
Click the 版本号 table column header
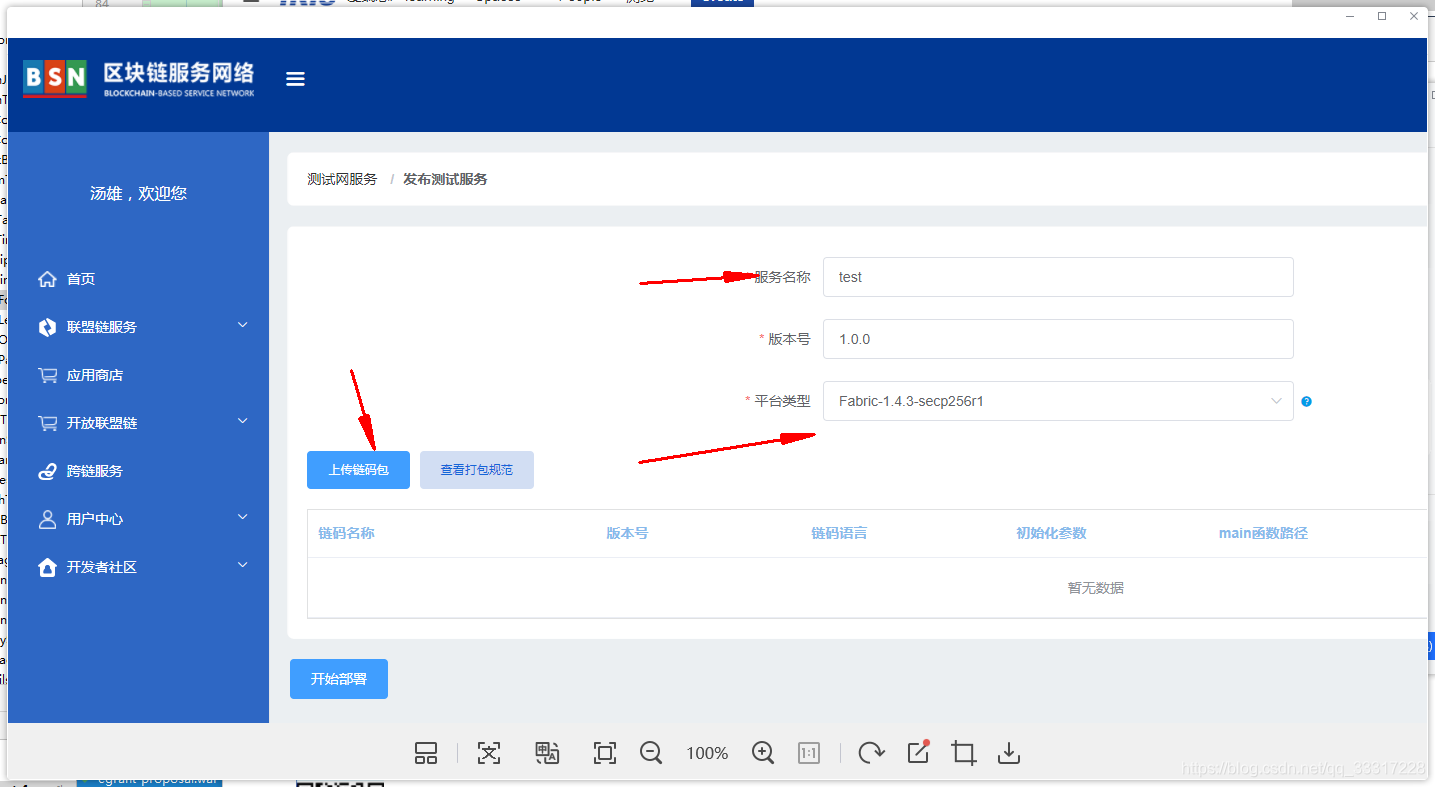tap(627, 533)
